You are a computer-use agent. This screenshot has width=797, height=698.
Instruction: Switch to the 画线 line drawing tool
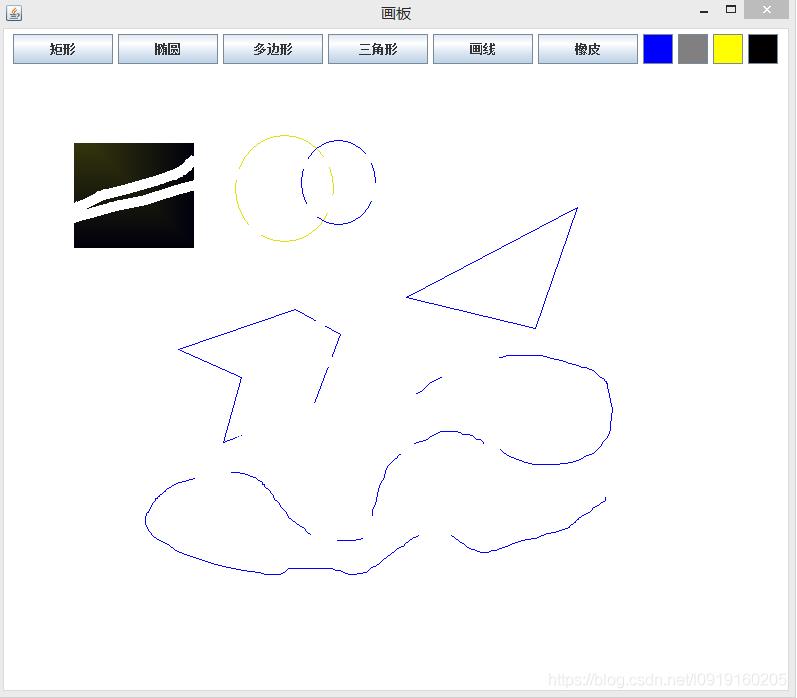(483, 49)
